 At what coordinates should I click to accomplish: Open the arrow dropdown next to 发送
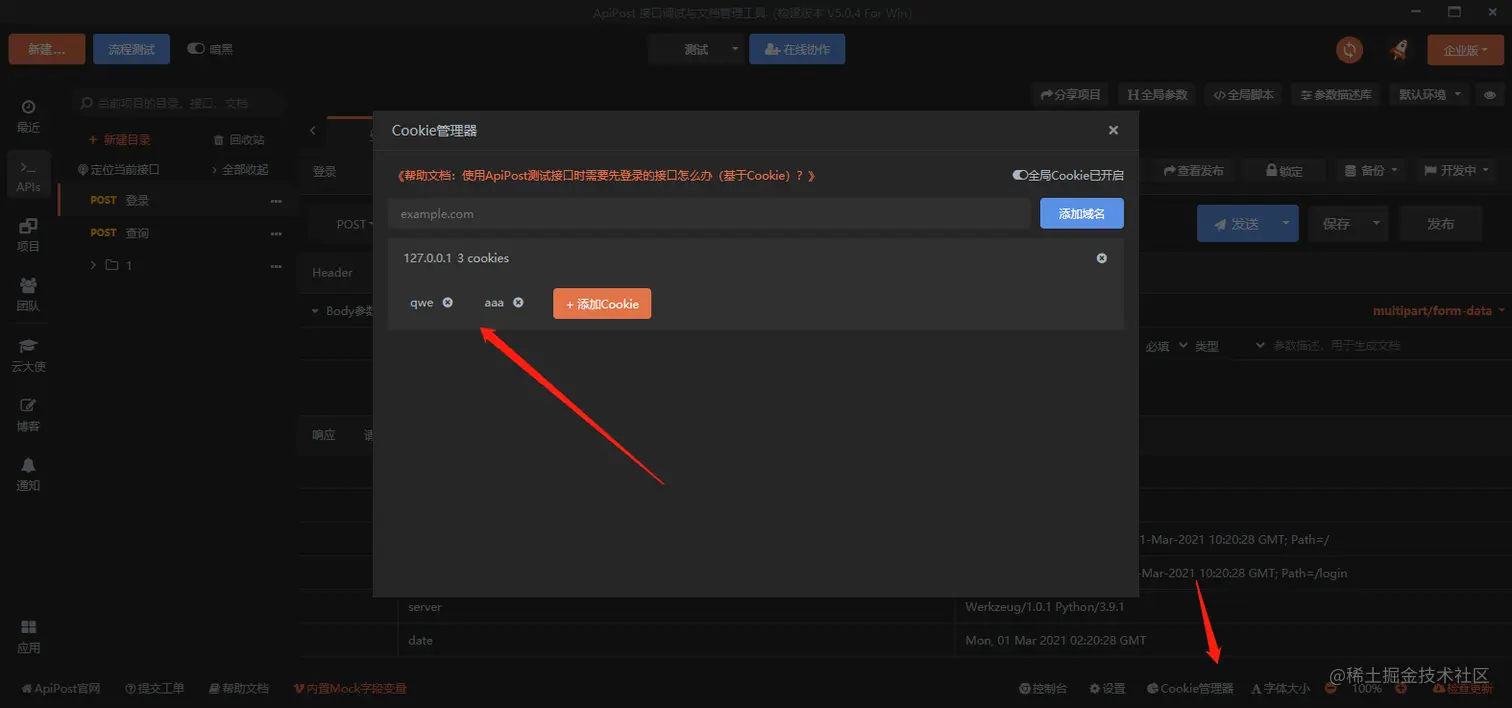coord(1285,224)
